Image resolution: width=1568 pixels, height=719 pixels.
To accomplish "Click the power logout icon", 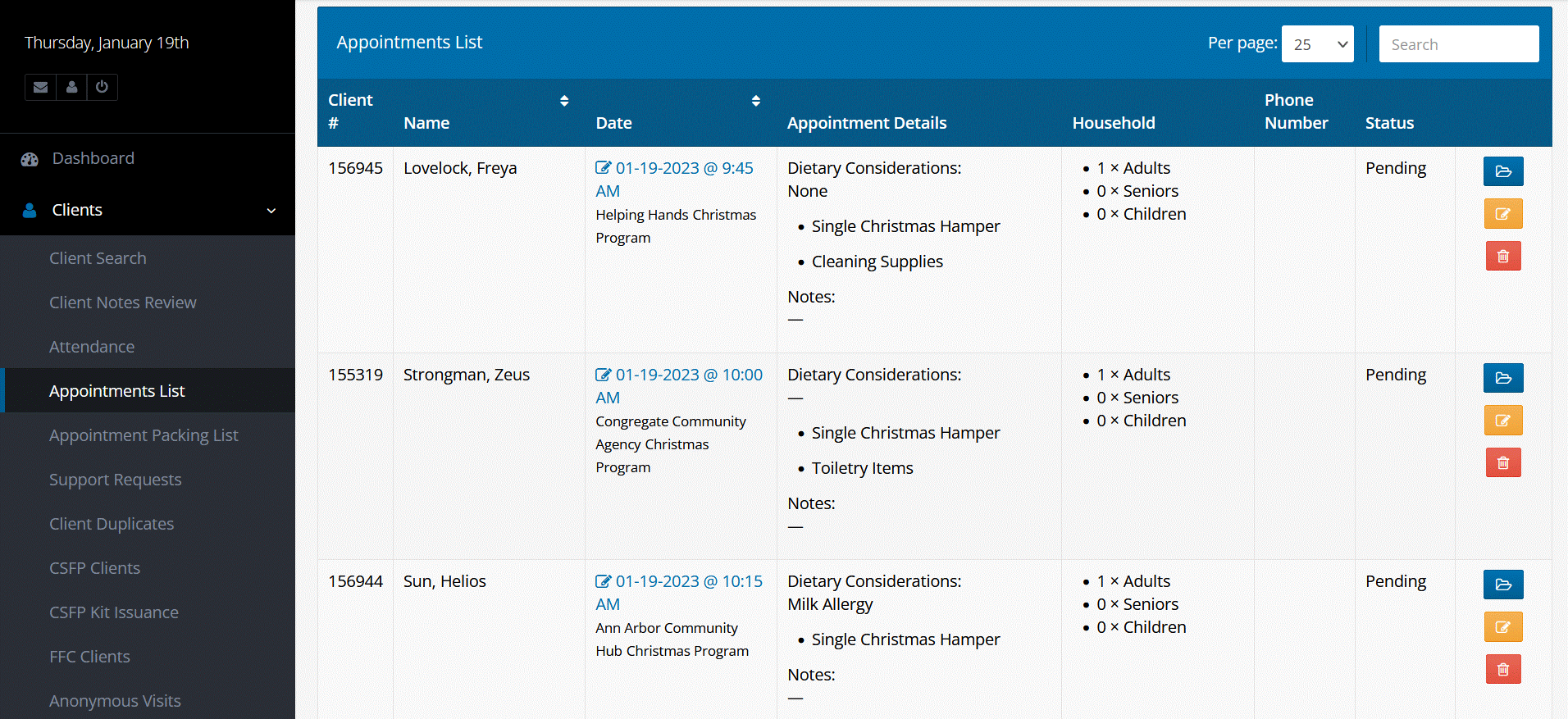I will [102, 87].
